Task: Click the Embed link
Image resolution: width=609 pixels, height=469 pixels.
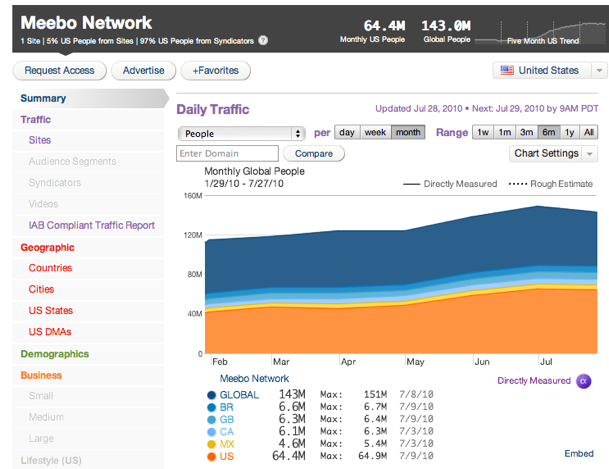Action: [579, 453]
